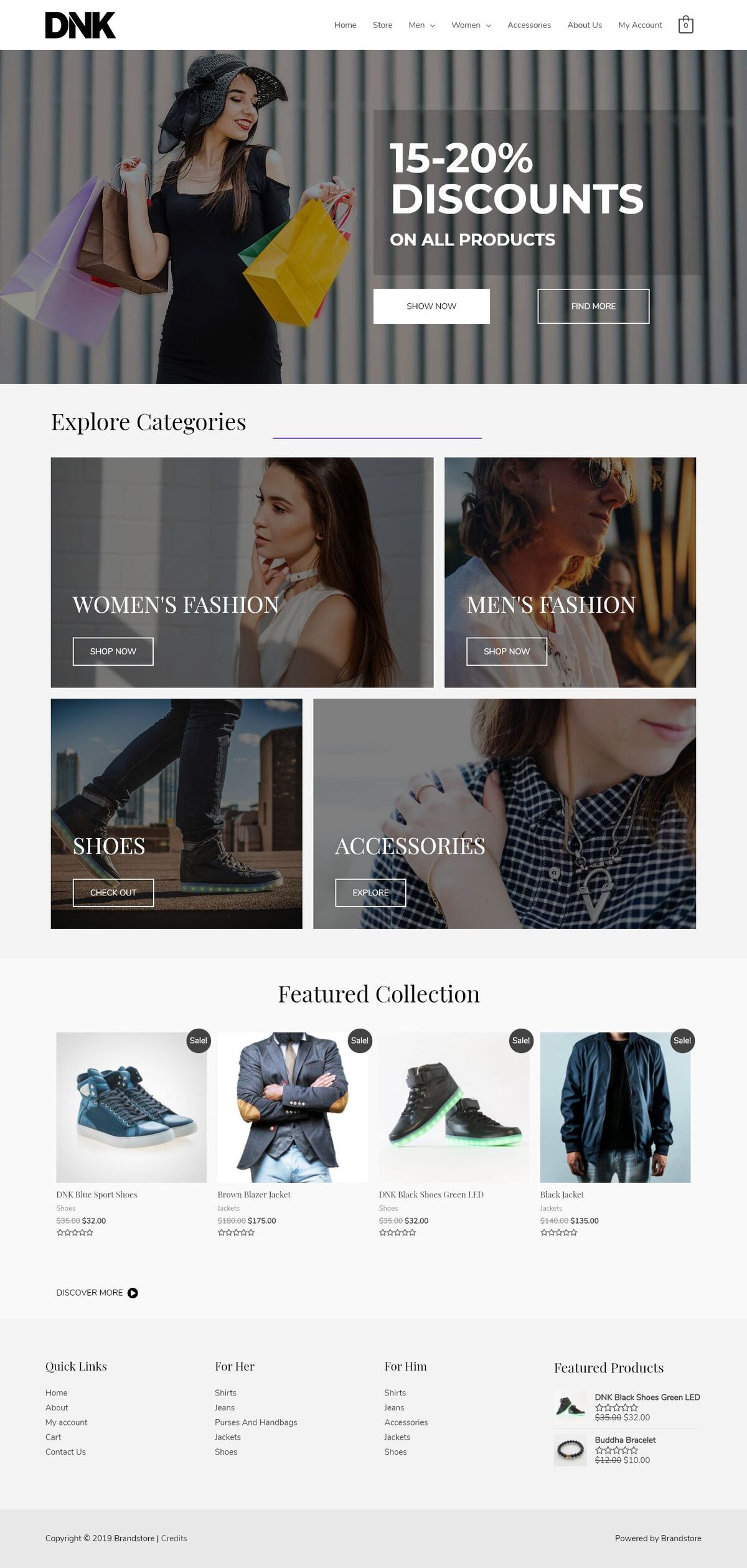Expand the Women dropdown menu
The image size is (747, 1568).
point(471,25)
